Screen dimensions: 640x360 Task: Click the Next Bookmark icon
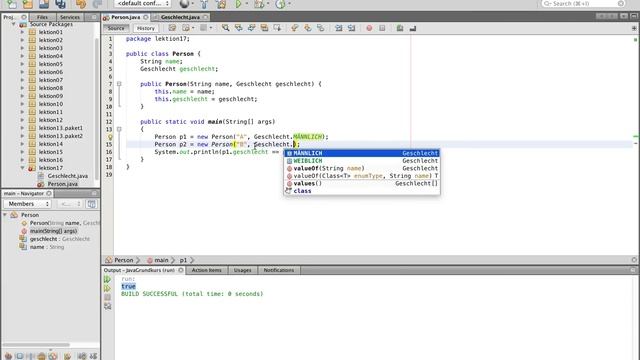tap(307, 28)
